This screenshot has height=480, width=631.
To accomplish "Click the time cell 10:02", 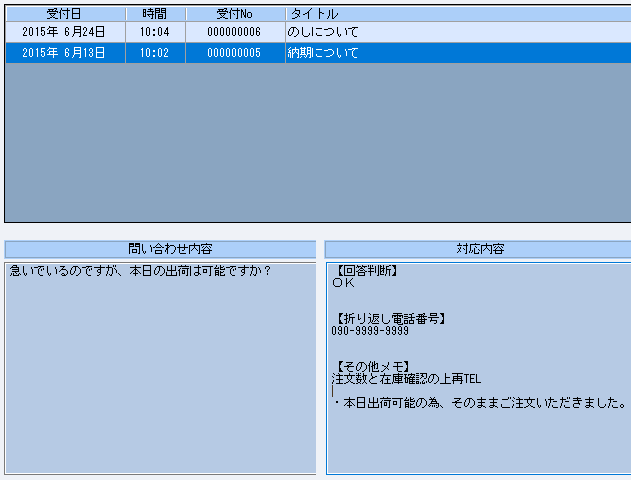I will pos(155,53).
